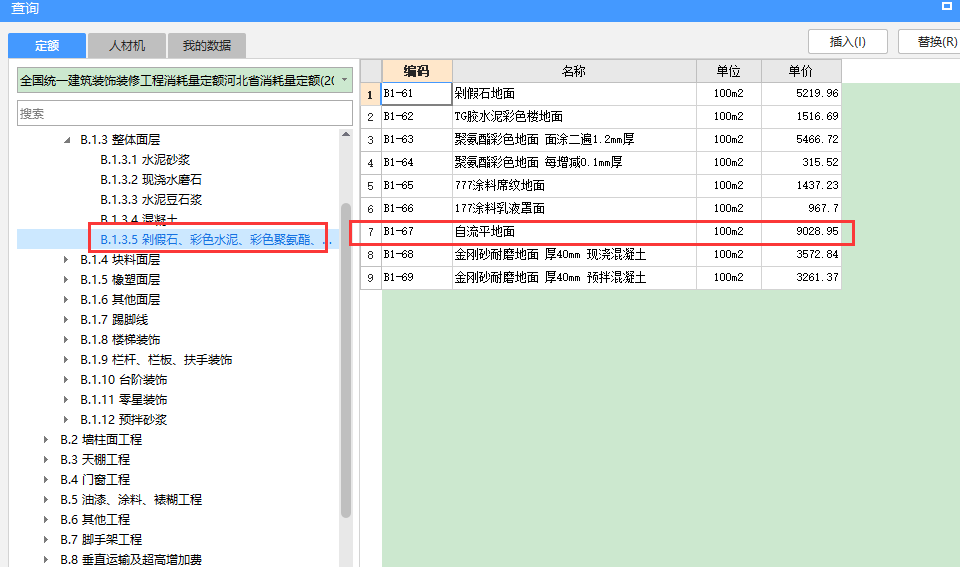Viewport: 960px width, 567px height.
Task: Click the window maximize icon
Action: (947, 6)
